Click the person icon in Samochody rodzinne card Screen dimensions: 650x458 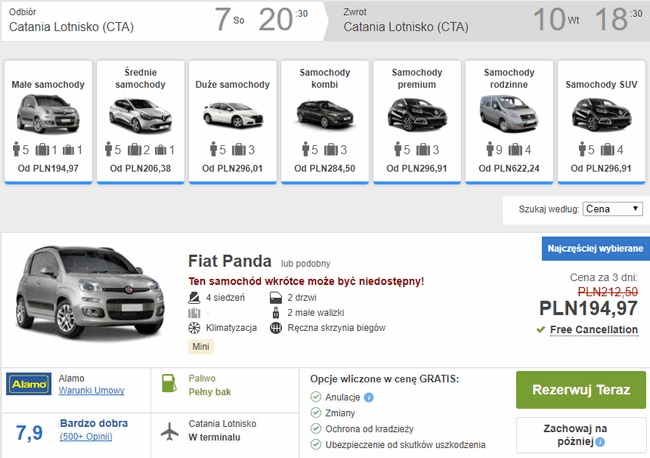pyautogui.click(x=490, y=149)
